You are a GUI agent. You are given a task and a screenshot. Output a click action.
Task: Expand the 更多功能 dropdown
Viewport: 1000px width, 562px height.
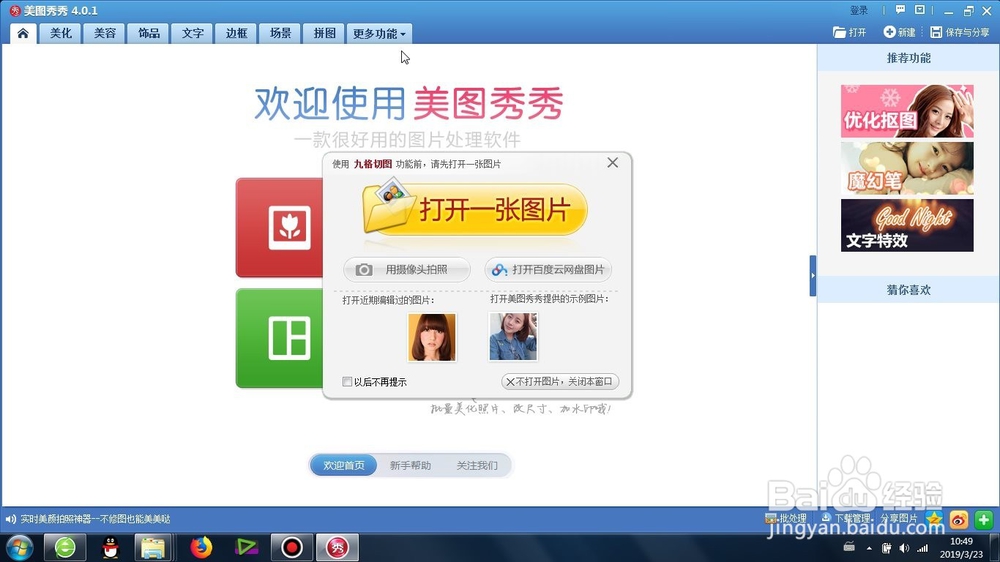[x=379, y=33]
